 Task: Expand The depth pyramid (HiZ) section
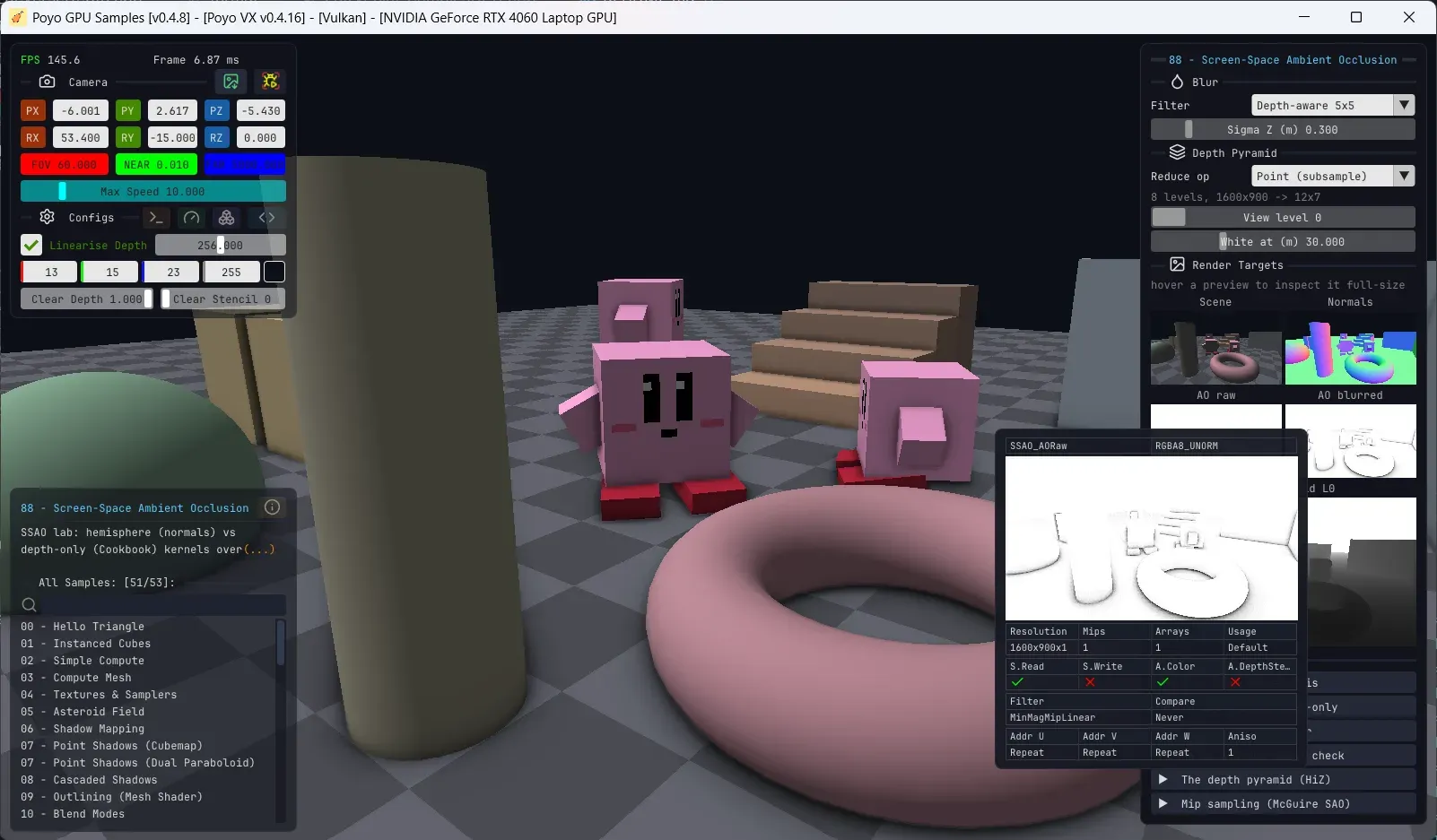click(1284, 779)
